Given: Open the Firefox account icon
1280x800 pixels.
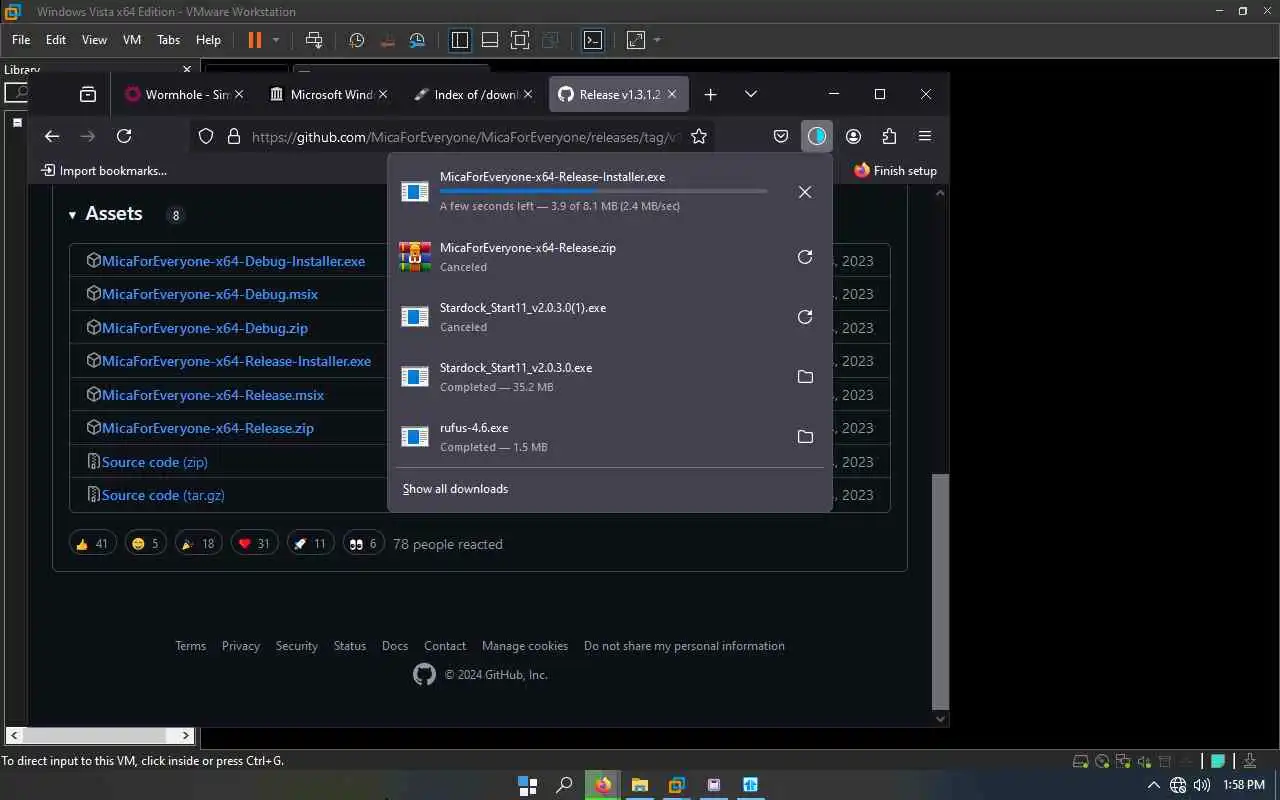Looking at the screenshot, I should [x=853, y=136].
